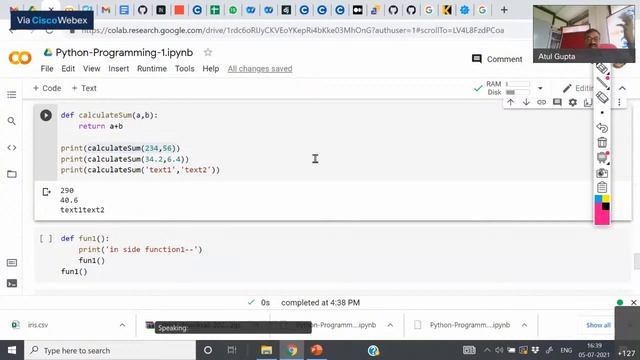Screen dimensions: 640x360
Task: Open the Help menu
Action: pos(211,69)
